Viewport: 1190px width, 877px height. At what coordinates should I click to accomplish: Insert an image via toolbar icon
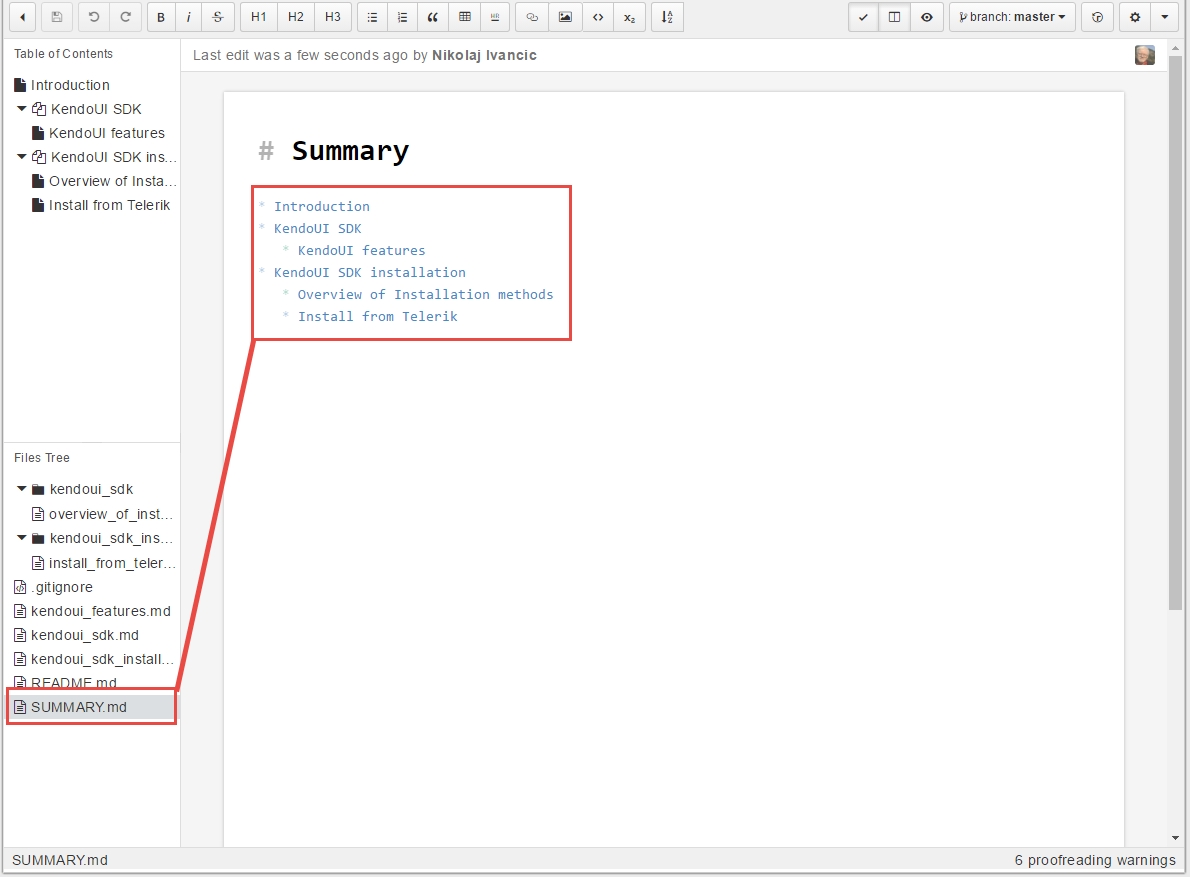point(565,17)
